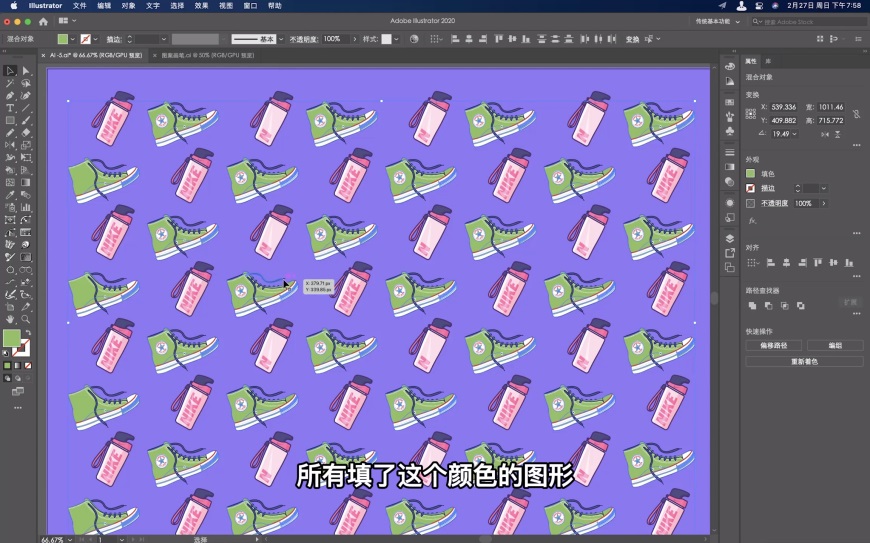
Task: Choose reference point in Transform grid
Action: (751, 114)
